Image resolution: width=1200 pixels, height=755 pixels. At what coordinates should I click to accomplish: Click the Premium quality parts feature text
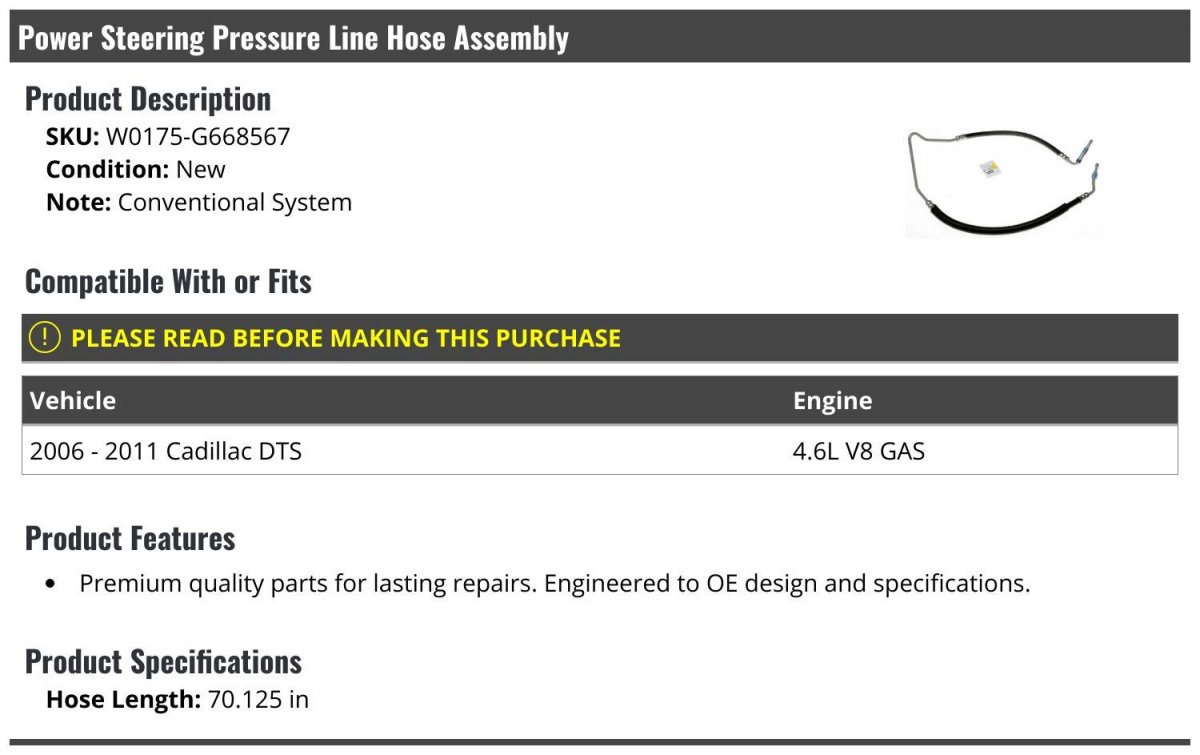click(x=554, y=584)
